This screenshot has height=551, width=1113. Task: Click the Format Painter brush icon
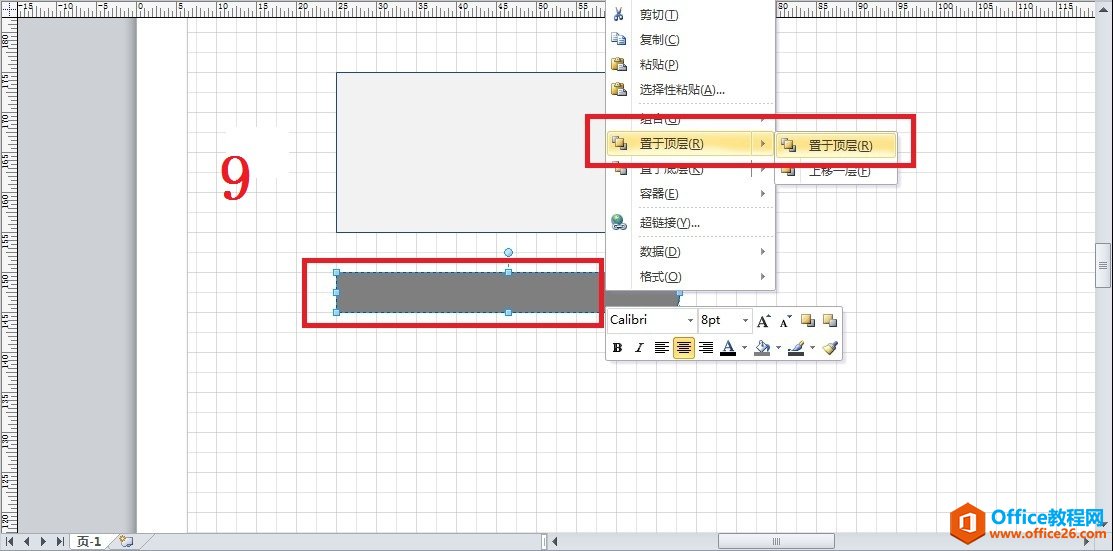(x=830, y=348)
